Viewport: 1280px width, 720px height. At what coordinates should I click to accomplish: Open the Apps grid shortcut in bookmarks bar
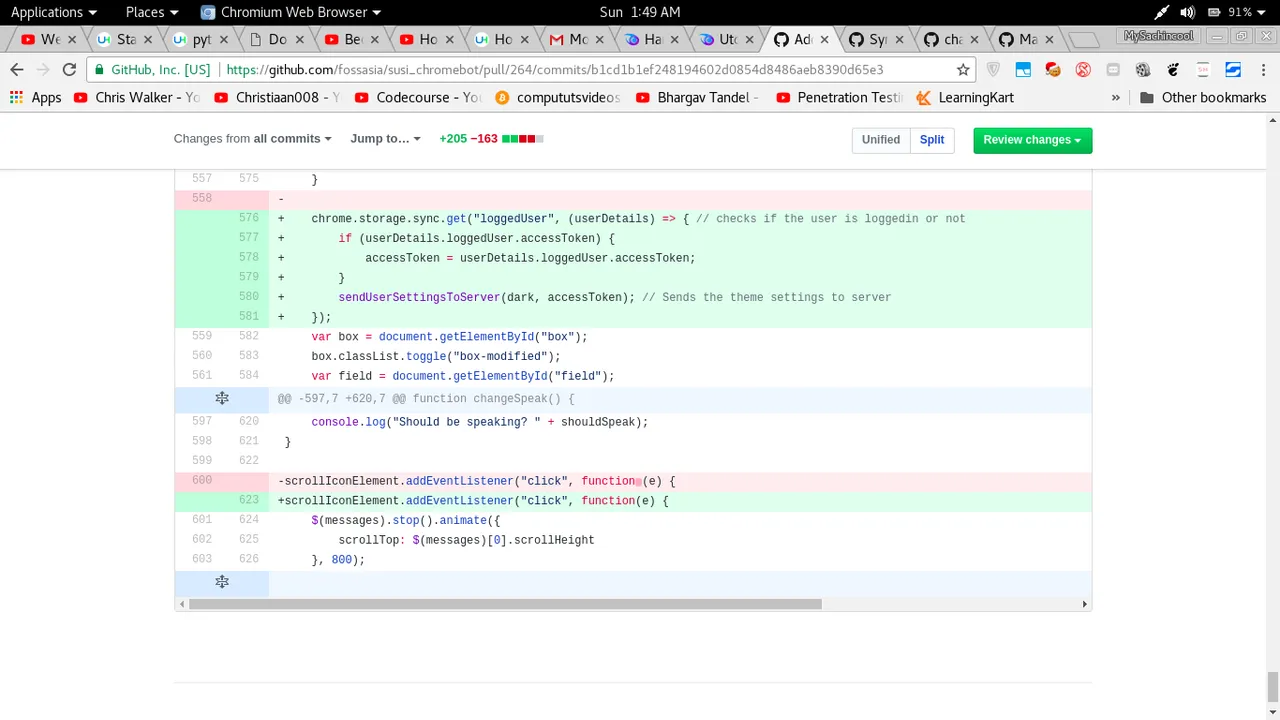36,97
